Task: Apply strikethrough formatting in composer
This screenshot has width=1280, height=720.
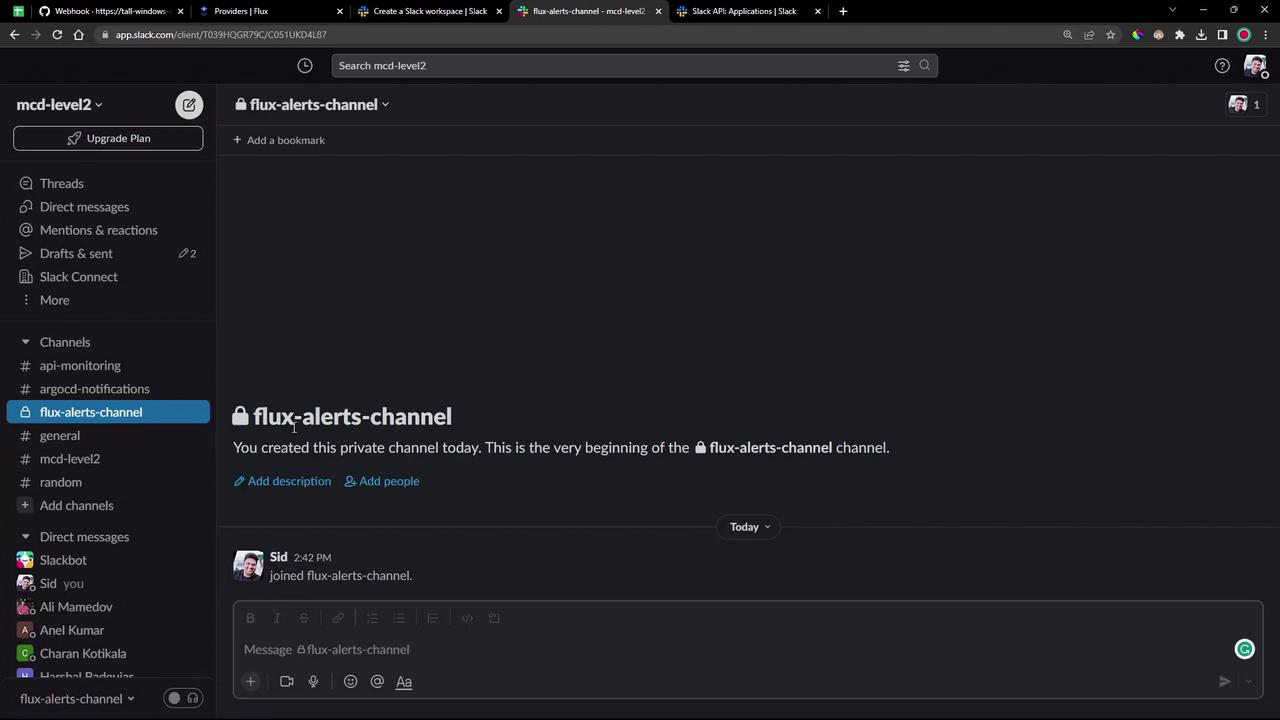Action: pyautogui.click(x=304, y=618)
